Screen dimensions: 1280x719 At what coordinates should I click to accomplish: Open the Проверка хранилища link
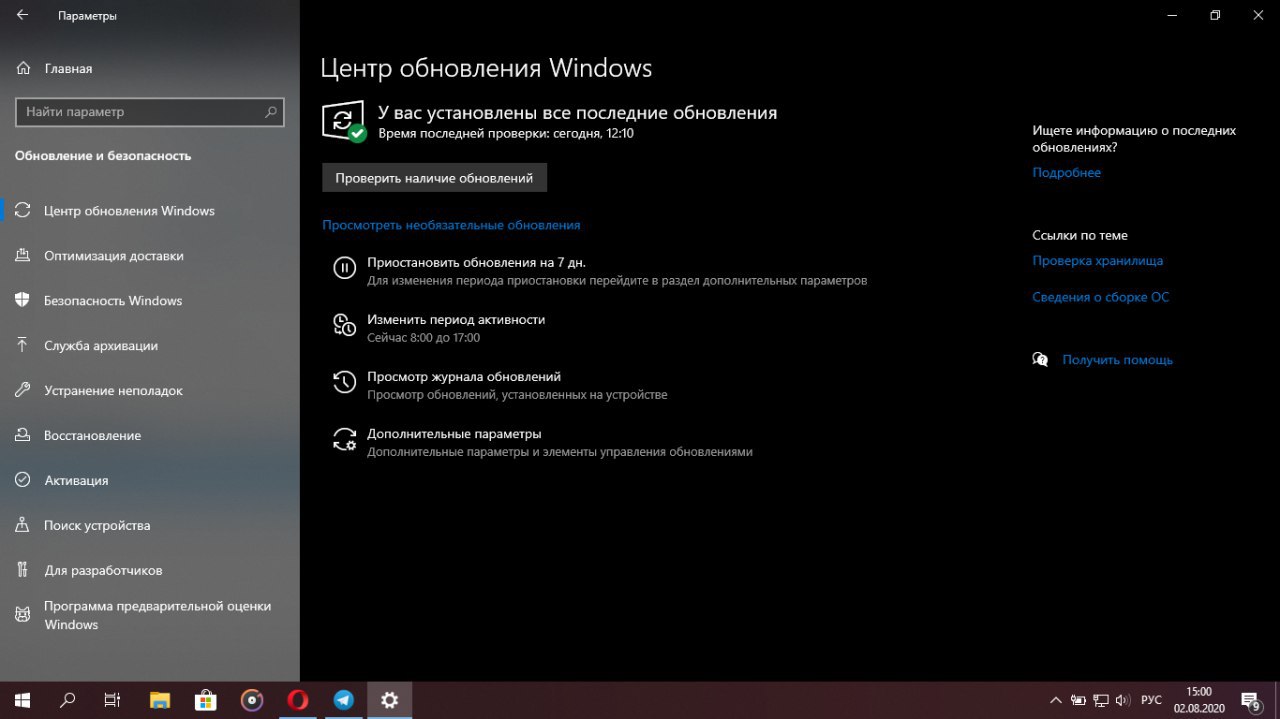pos(1097,261)
